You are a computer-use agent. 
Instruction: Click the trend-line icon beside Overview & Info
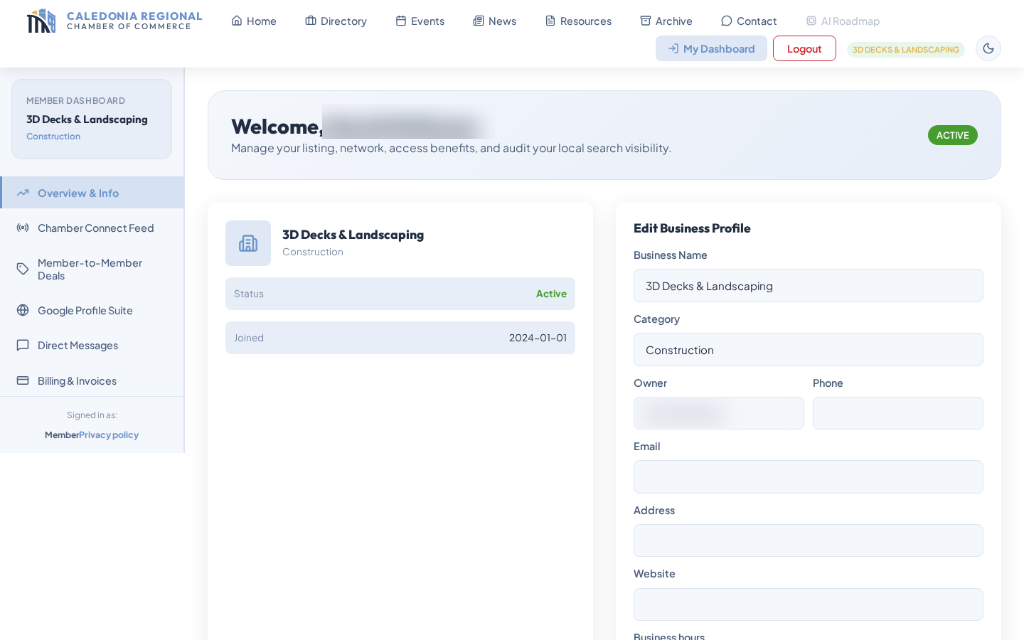pos(23,193)
